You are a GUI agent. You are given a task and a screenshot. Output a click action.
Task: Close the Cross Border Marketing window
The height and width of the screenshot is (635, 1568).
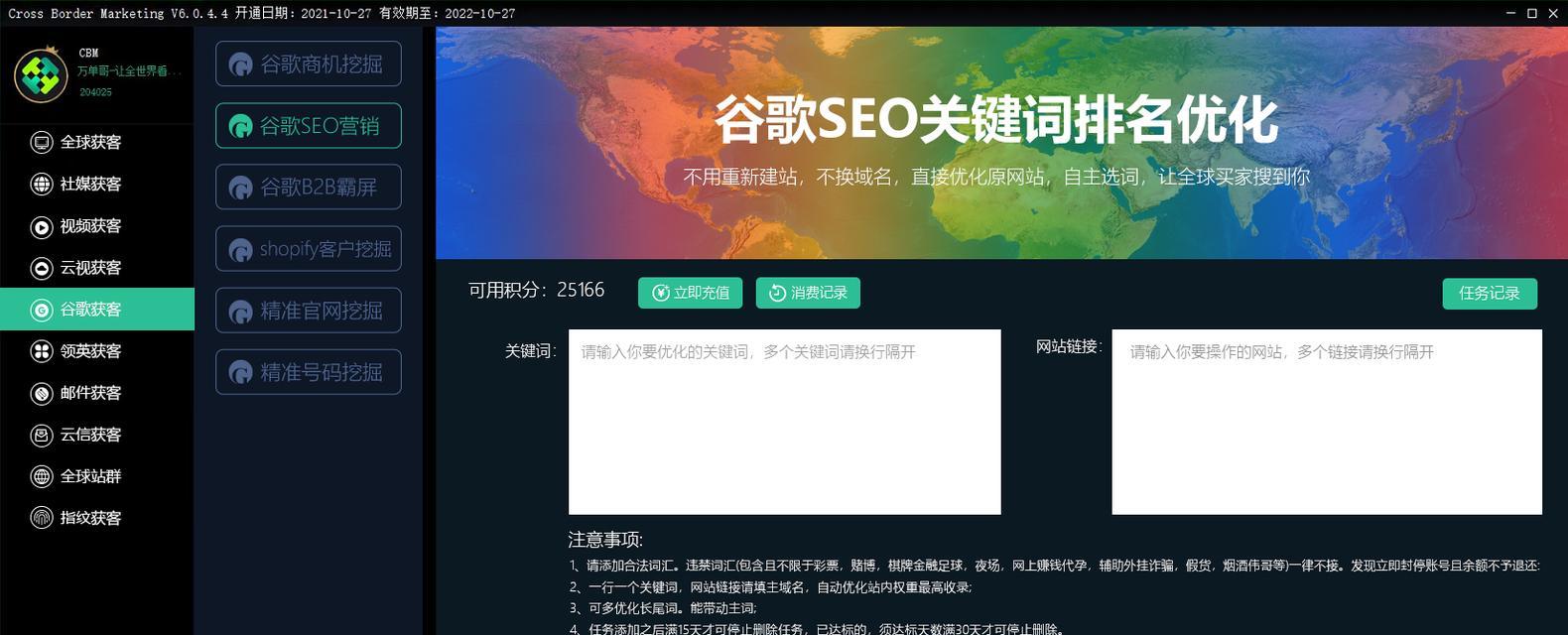pos(1552,13)
